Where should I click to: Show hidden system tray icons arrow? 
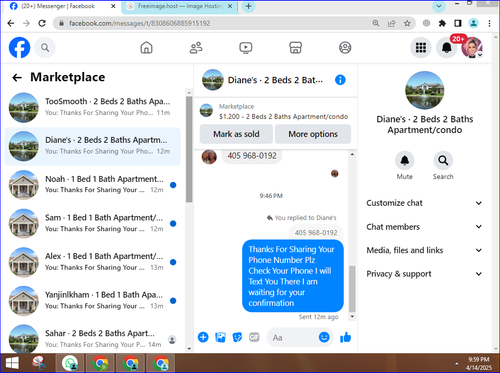[x=456, y=363]
